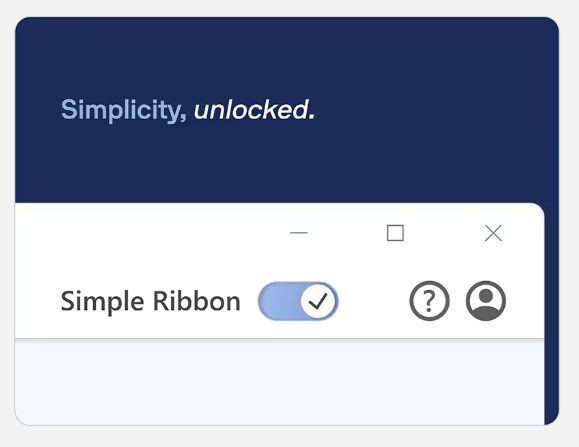The width and height of the screenshot is (579, 447).
Task: Click the italic "unlocked." text
Action: click(254, 110)
